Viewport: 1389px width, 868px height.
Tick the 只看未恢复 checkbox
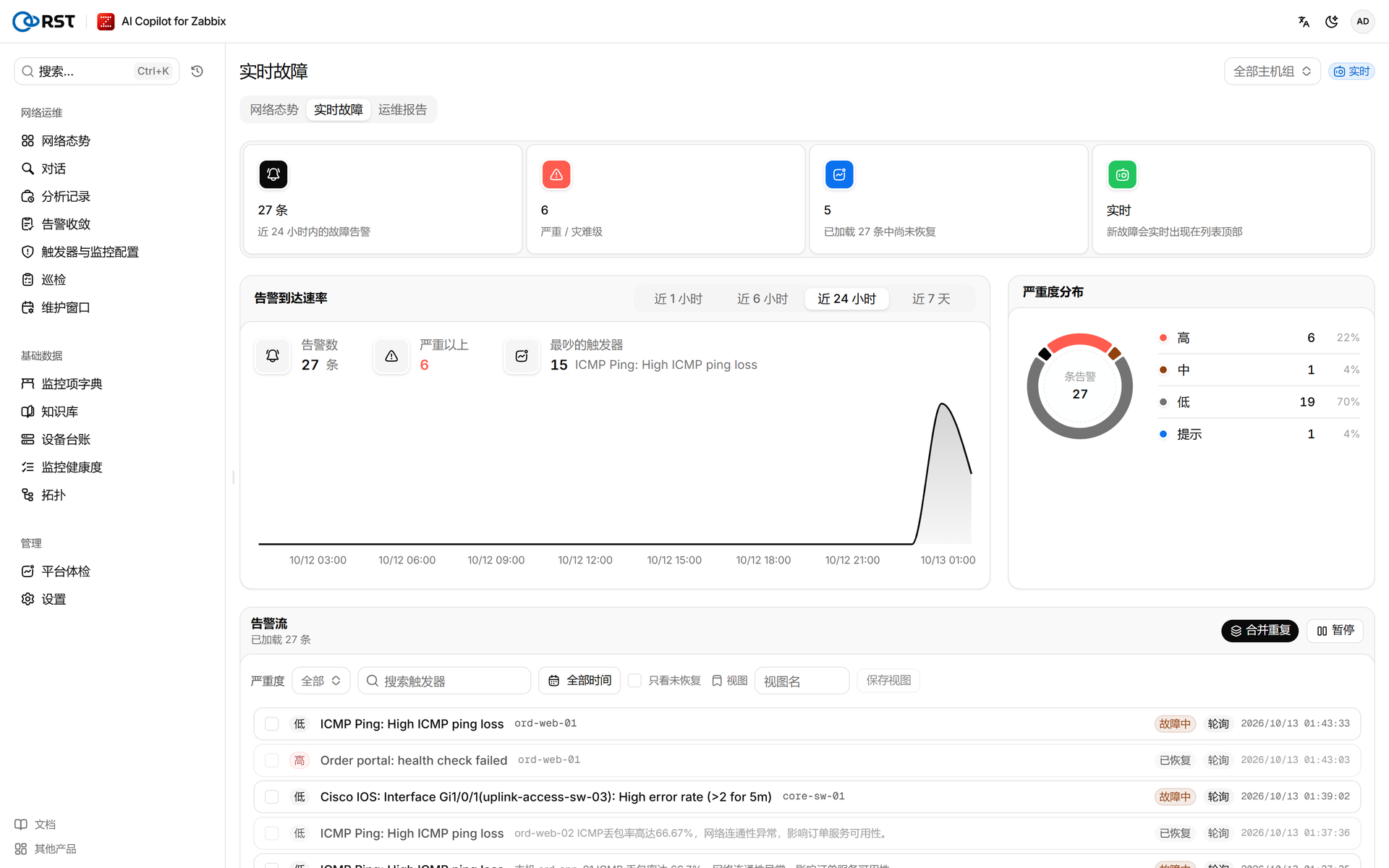pyautogui.click(x=634, y=681)
